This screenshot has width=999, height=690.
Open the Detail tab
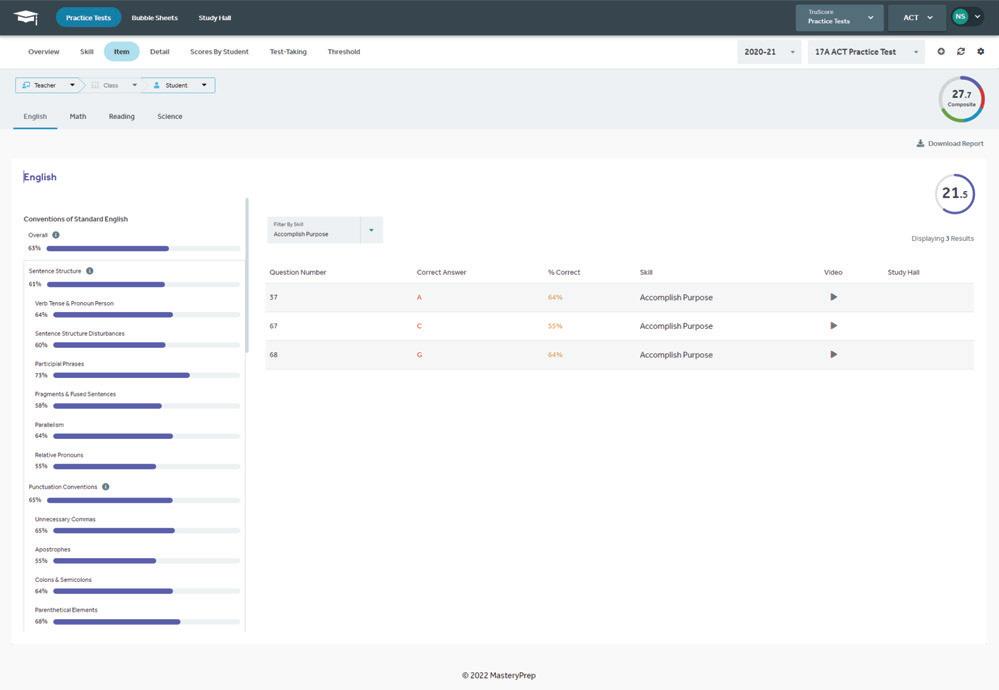159,52
